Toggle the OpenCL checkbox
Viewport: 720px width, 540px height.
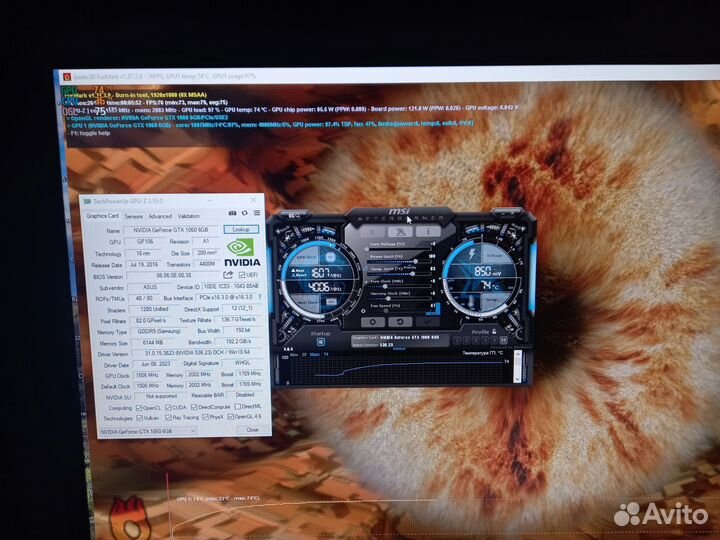[139, 408]
